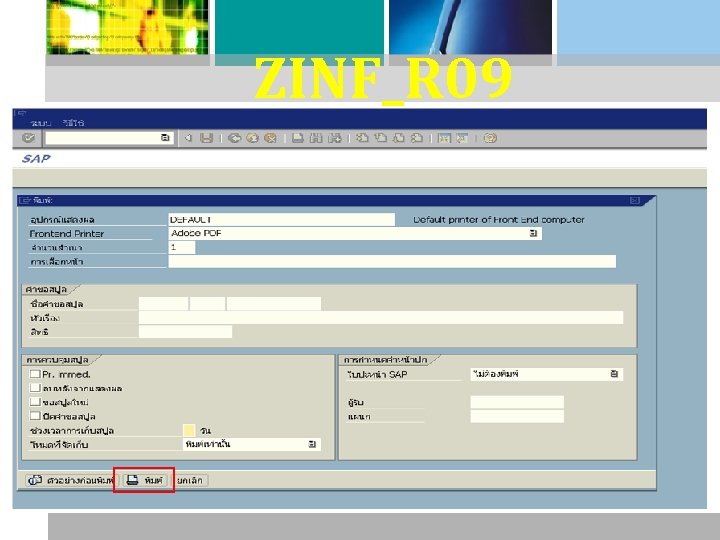Open the SAP cover page dropdown

(x=614, y=374)
